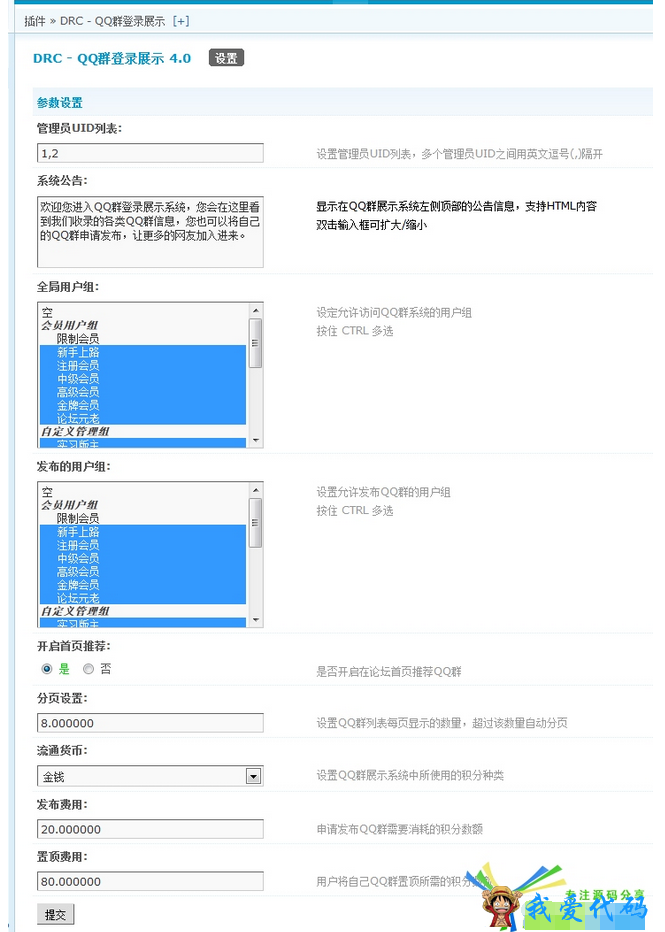Click up arrow of 发布的用户组 scrollbar
This screenshot has width=665, height=932.
[x=256, y=490]
